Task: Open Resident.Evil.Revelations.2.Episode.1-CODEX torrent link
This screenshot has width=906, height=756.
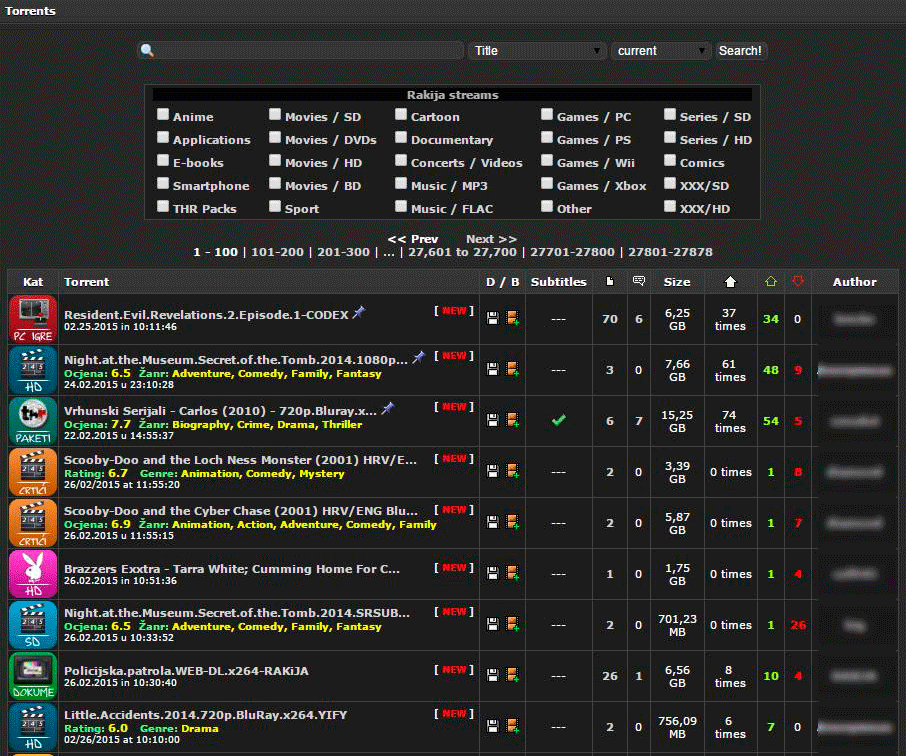Action: 206,314
